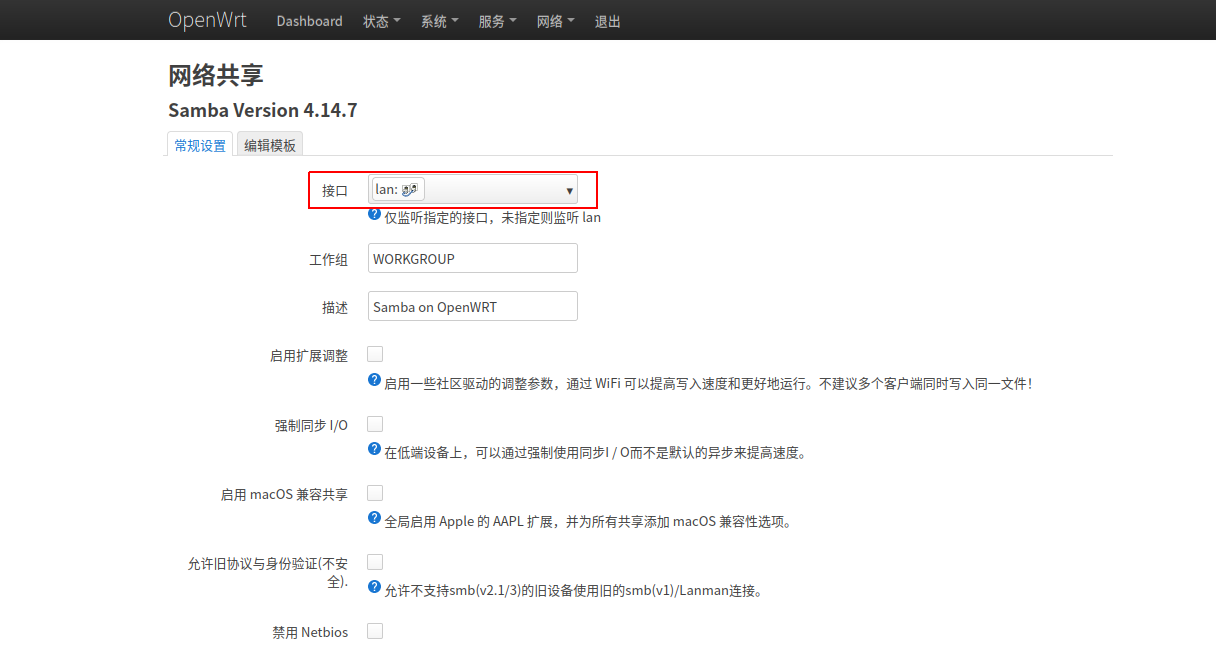Click the OpenWrt brand logo link
Image resolution: width=1216 pixels, height=662 pixels.
click(207, 20)
